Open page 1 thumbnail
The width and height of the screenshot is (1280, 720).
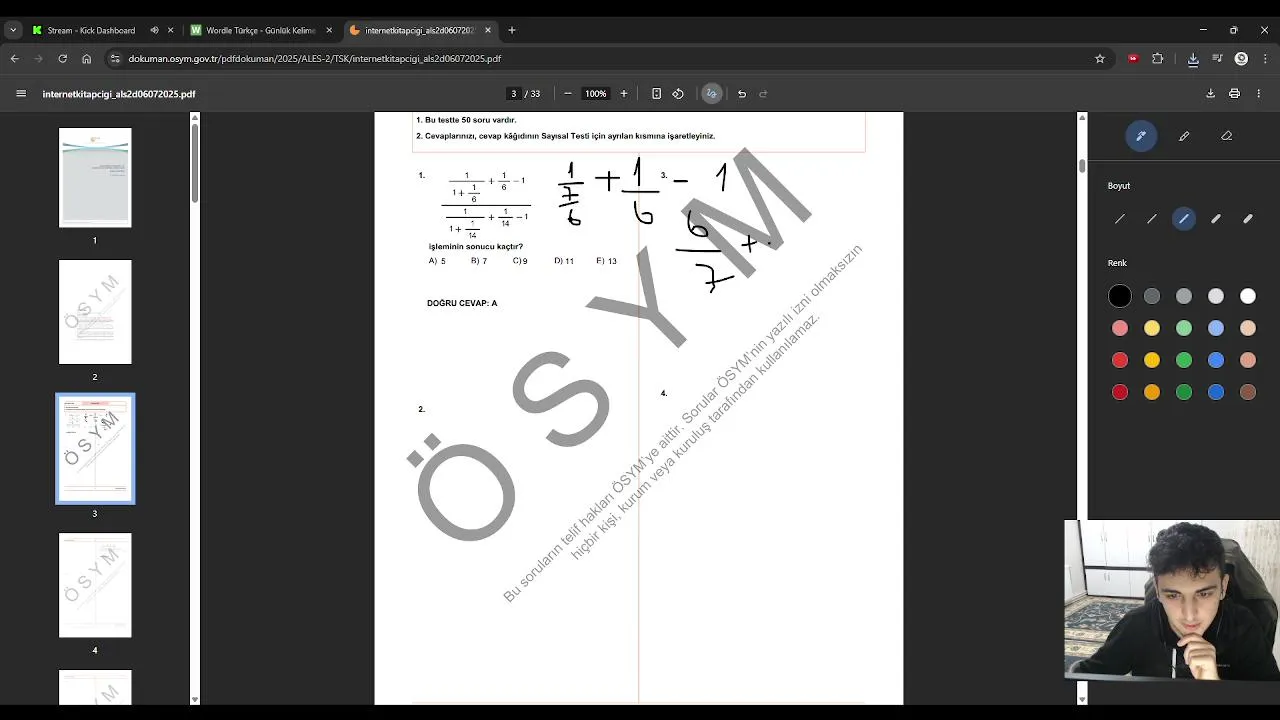(95, 178)
